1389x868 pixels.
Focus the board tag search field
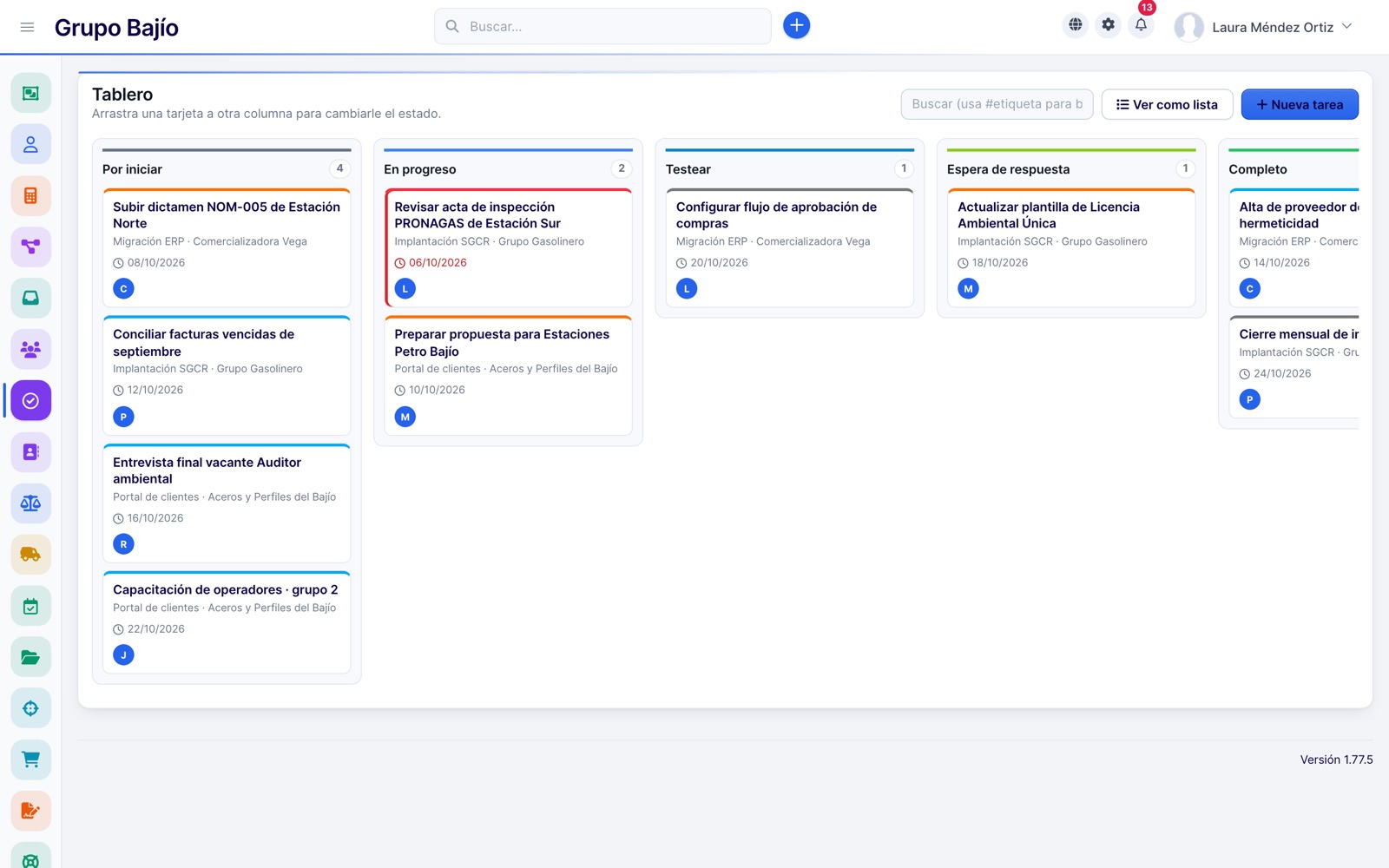coord(997,104)
